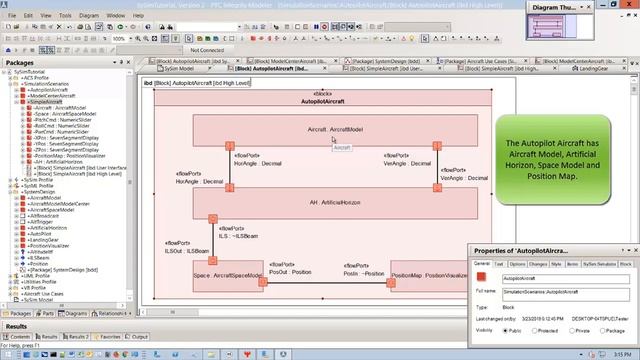Click the New document toolbar icon
Screen dimensions: 640x360
coord(9,27)
